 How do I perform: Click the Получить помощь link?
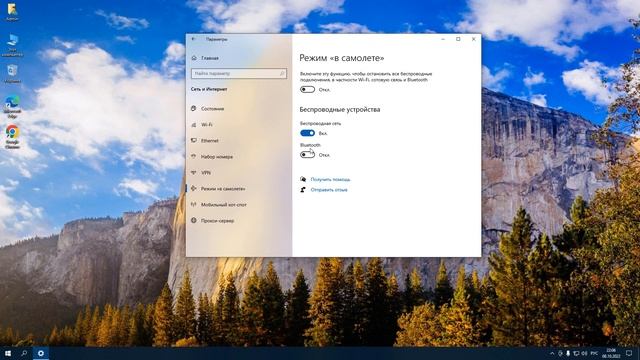pos(330,179)
